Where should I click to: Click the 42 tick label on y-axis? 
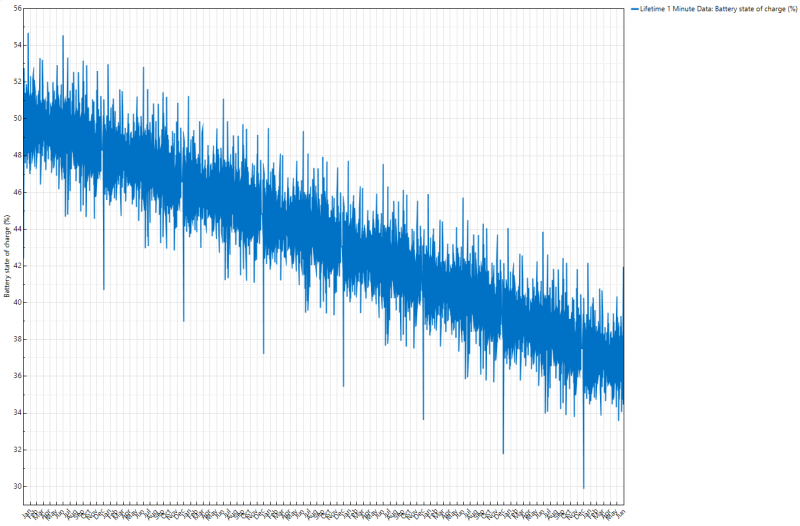tap(17, 266)
